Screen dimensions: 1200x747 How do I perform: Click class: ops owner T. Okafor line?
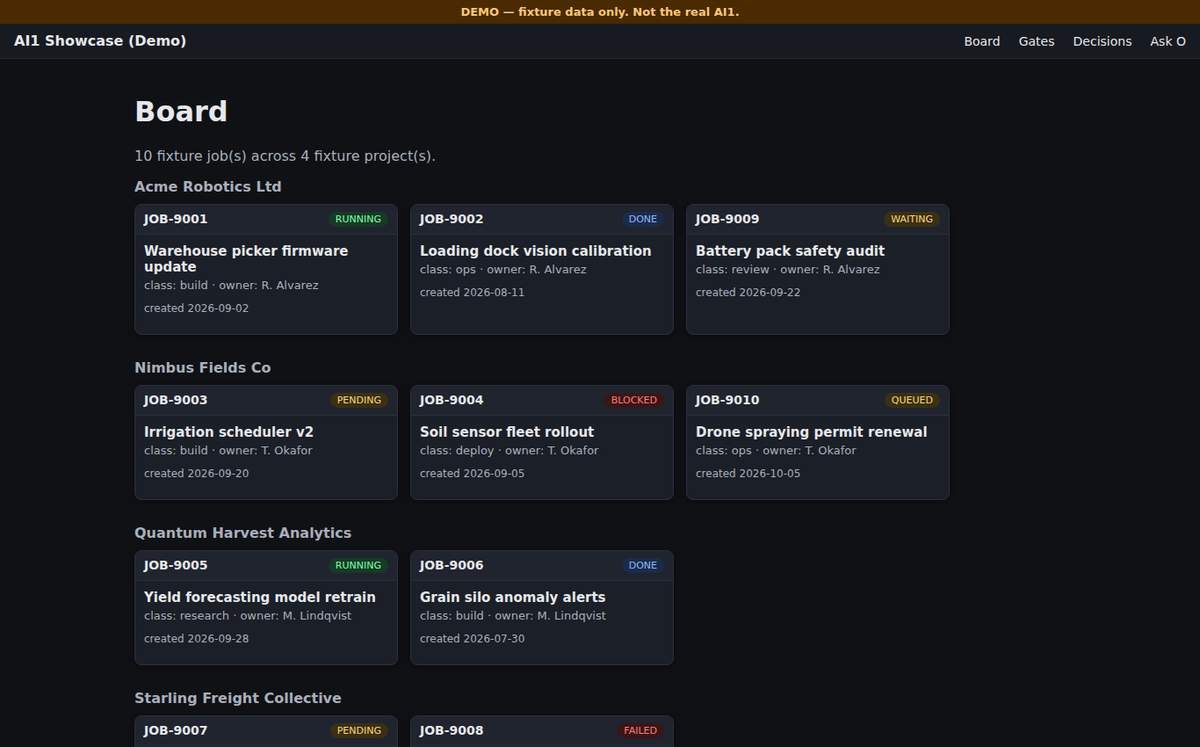(x=776, y=450)
